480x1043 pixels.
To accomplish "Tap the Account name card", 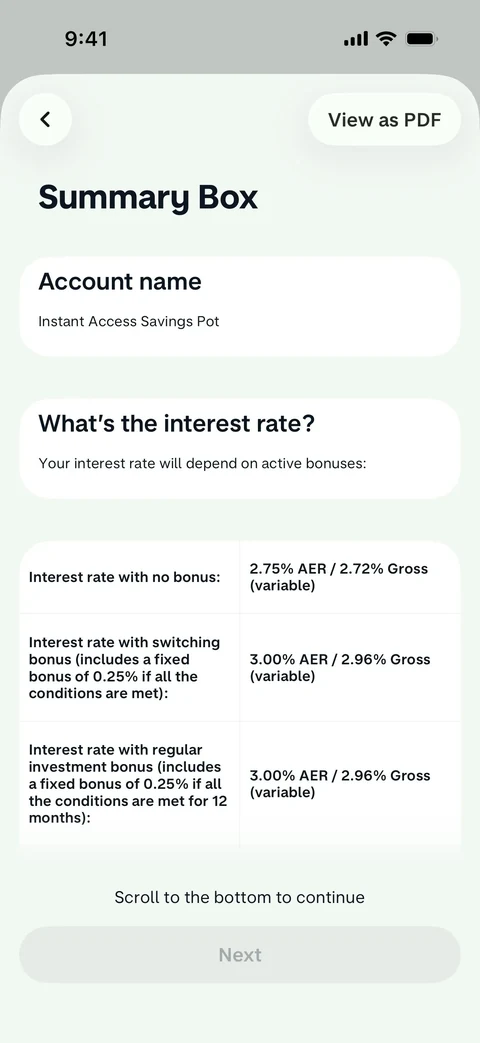I will coord(240,307).
